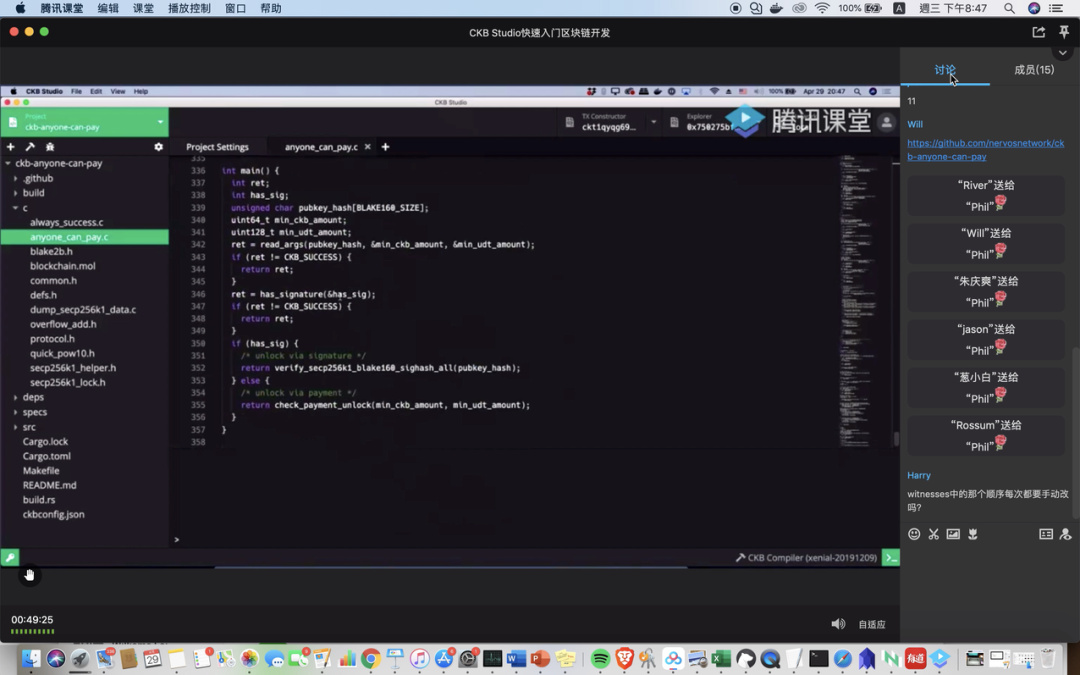Expand the .github folder
This screenshot has height=675, width=1080.
(15, 178)
